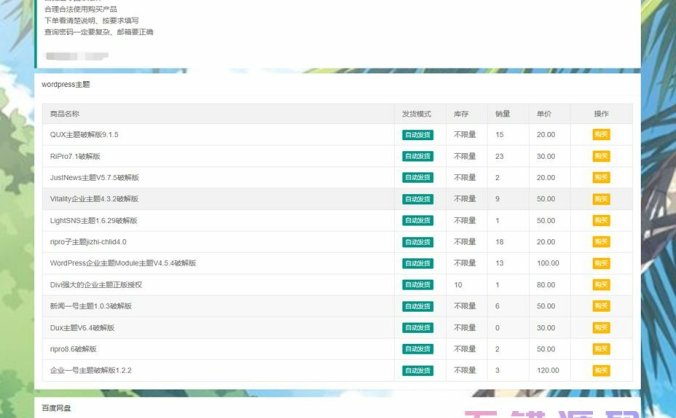Click 购买 in the ripro8.6破解版 row

601,349
